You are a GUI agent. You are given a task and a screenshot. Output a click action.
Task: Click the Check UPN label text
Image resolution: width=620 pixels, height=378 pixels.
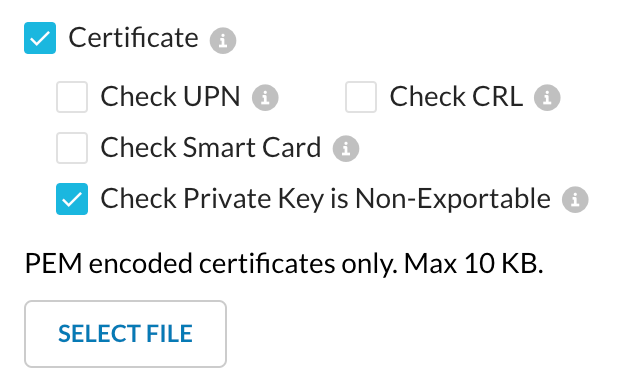170,97
